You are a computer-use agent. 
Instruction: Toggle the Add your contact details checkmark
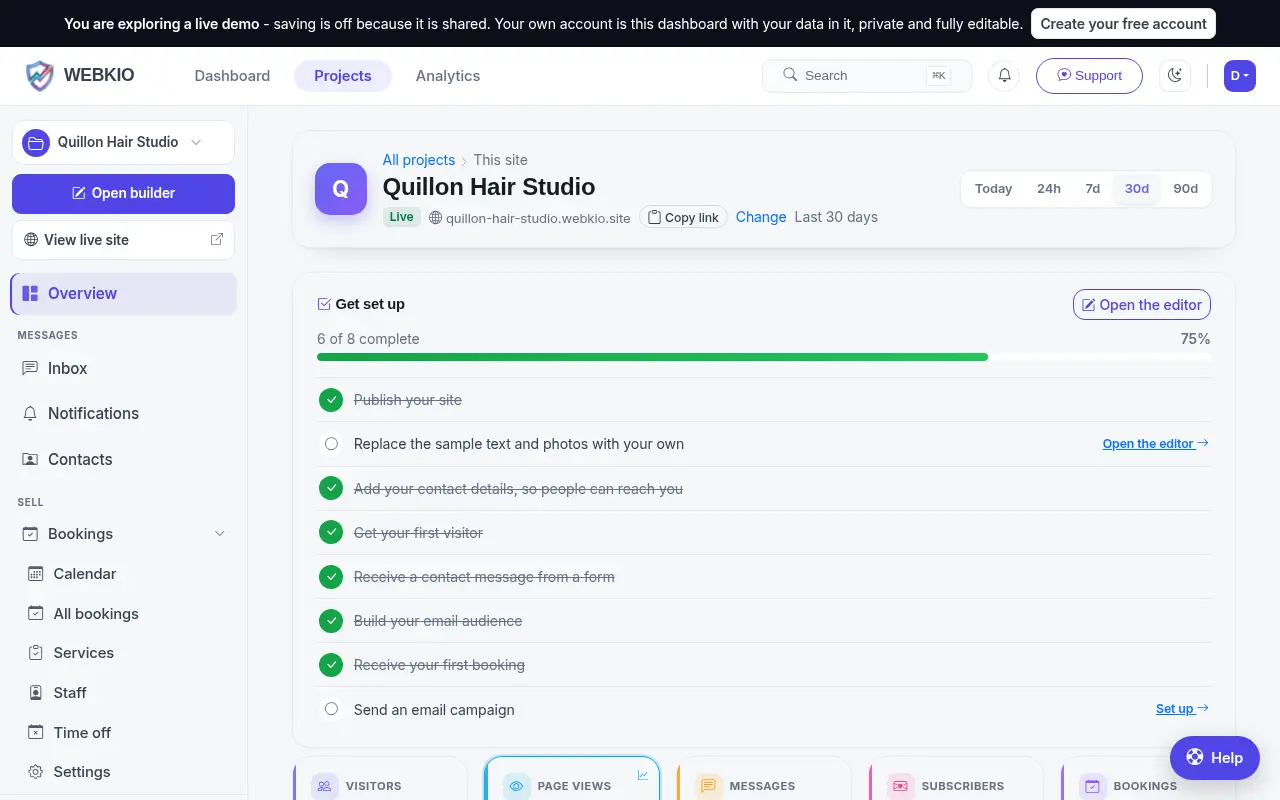pyautogui.click(x=331, y=489)
